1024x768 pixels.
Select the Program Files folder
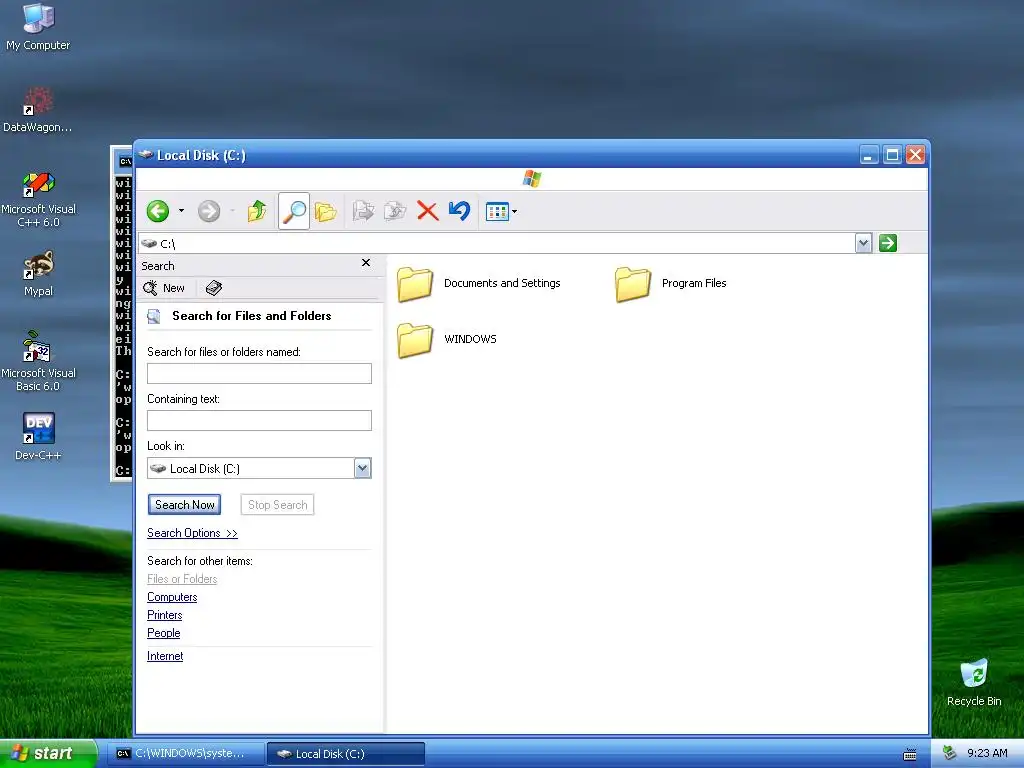point(671,283)
